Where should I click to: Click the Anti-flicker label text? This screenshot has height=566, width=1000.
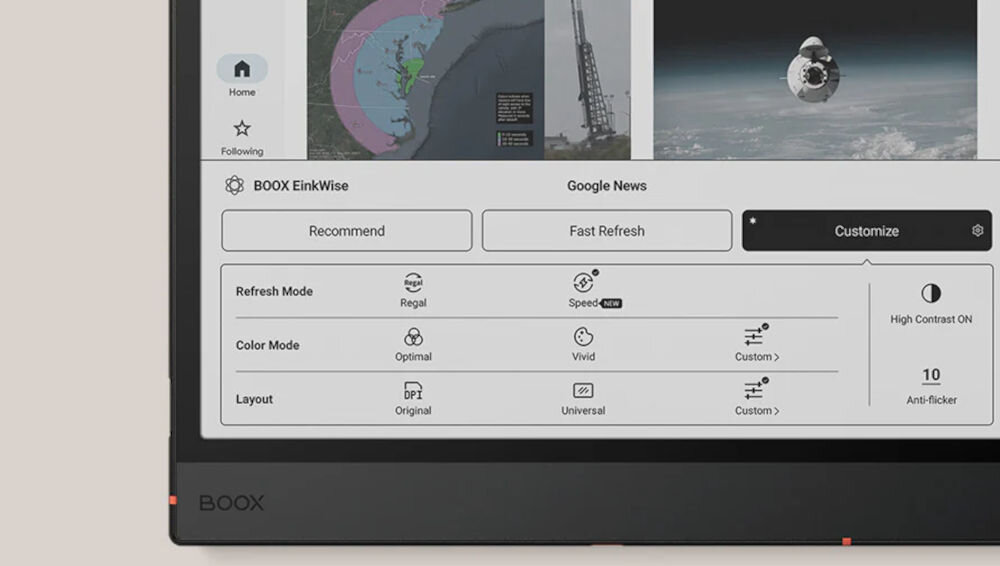pos(931,400)
